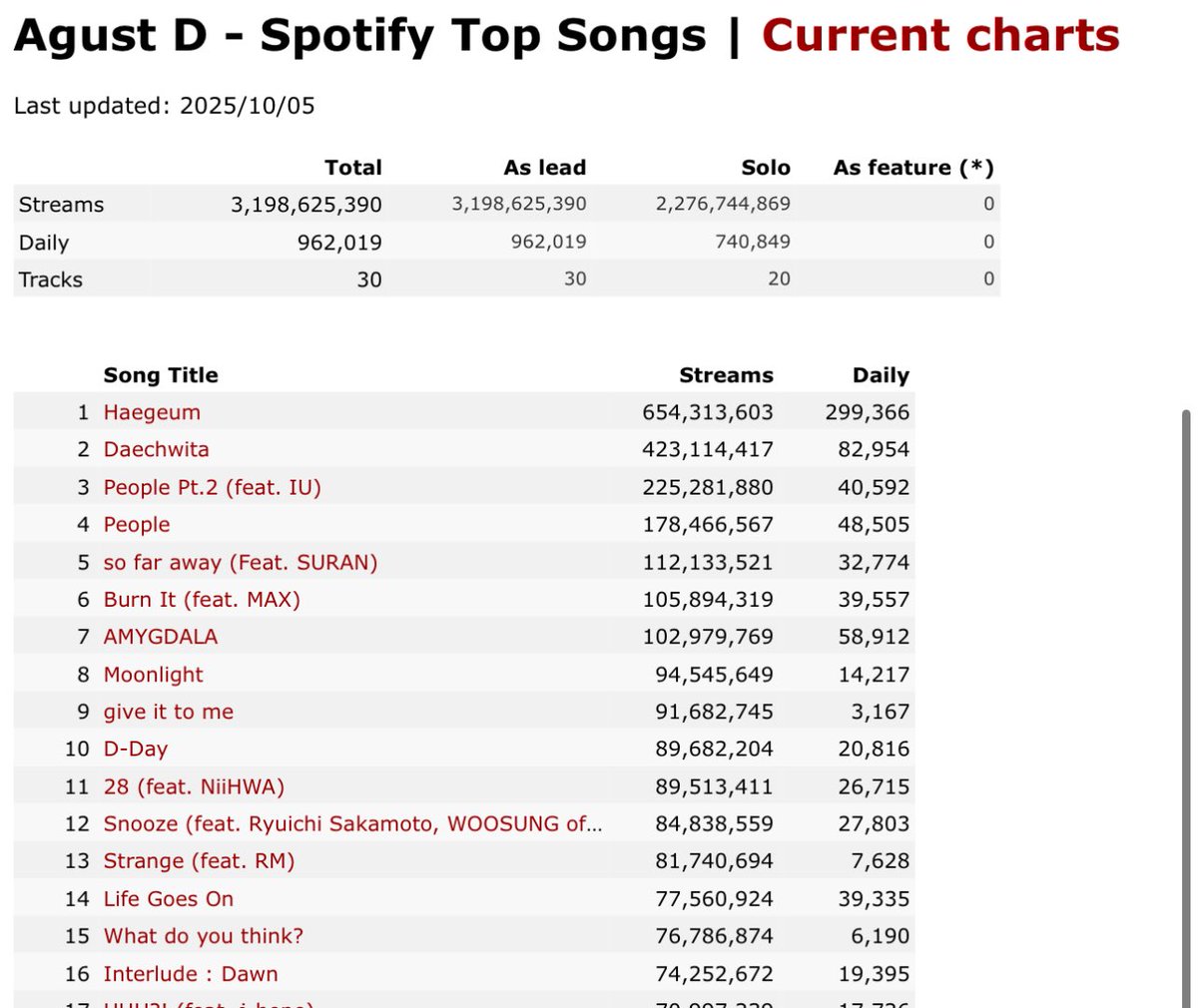The image size is (1198, 1008).
Task: Open the Current charts link
Action: pos(940,36)
